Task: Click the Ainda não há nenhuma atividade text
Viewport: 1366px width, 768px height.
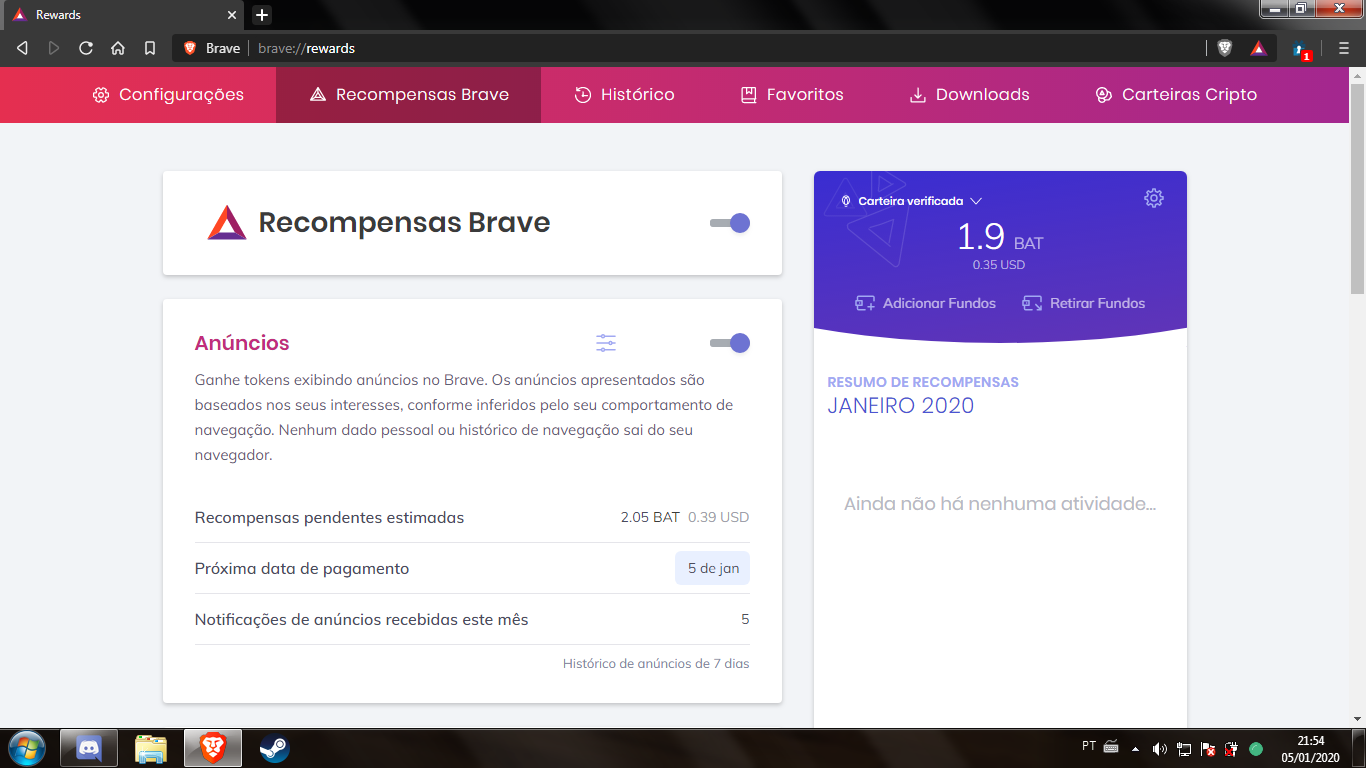Action: pos(1000,504)
